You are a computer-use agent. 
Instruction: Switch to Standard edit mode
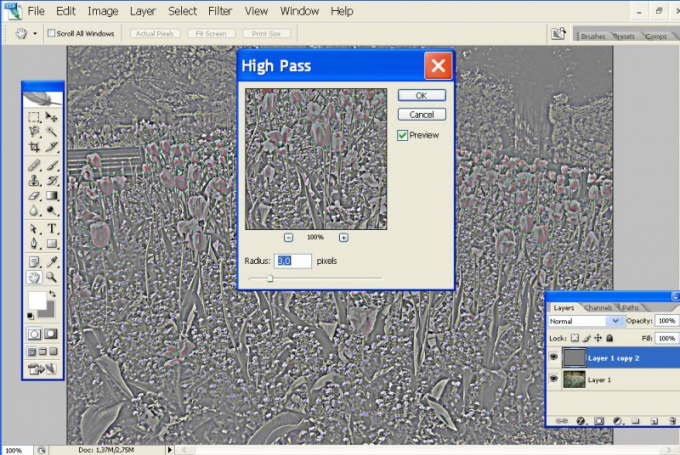(34, 334)
